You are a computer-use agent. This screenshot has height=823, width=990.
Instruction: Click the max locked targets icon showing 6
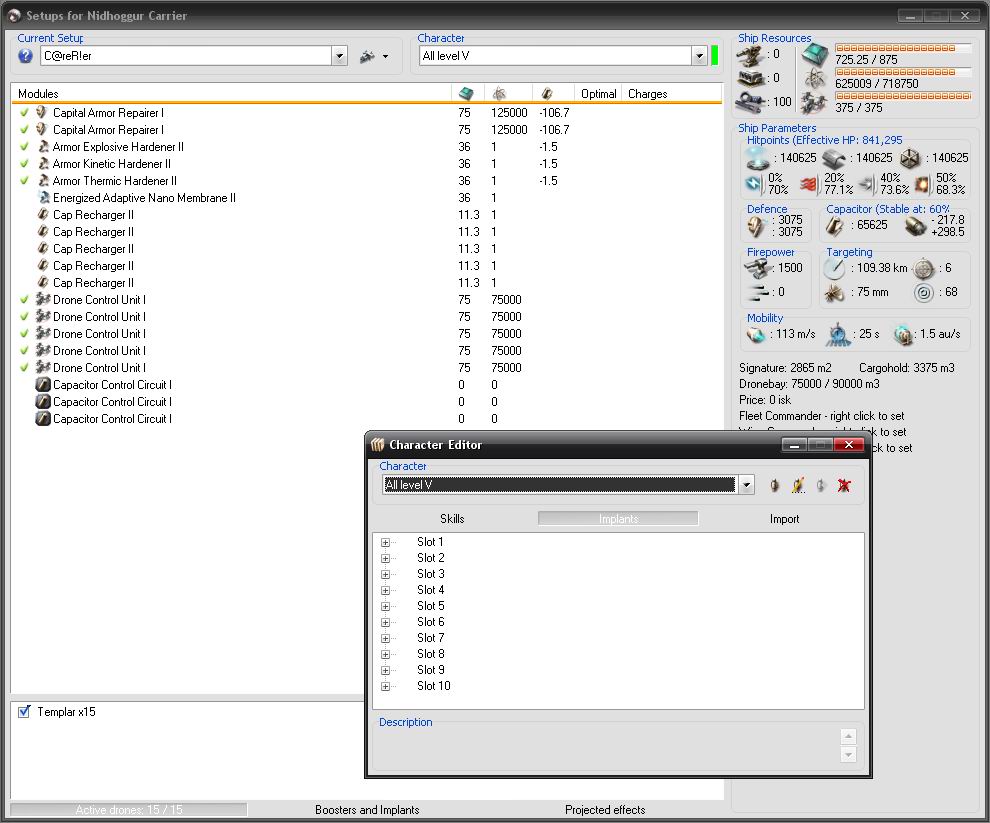(924, 268)
